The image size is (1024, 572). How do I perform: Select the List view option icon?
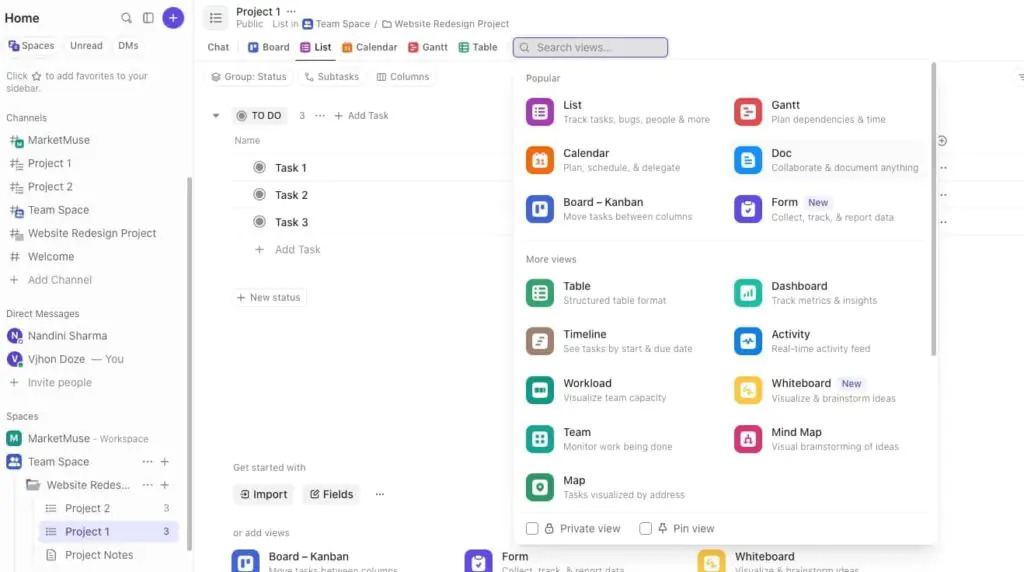click(539, 112)
